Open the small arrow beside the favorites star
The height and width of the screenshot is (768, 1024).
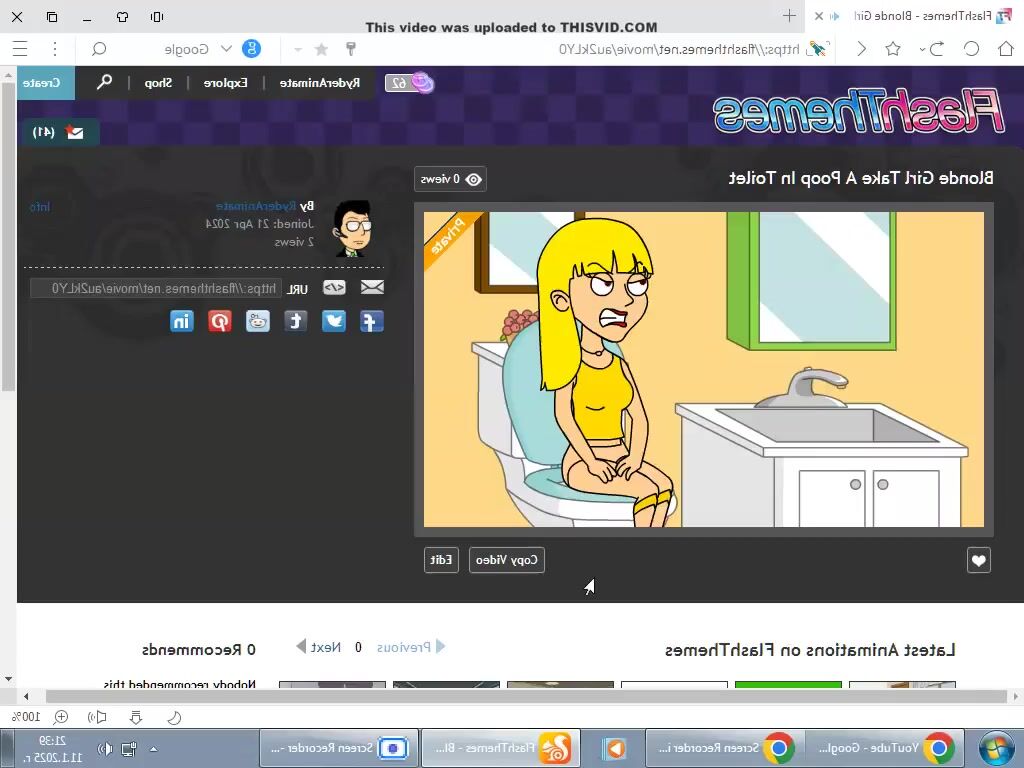coord(298,50)
